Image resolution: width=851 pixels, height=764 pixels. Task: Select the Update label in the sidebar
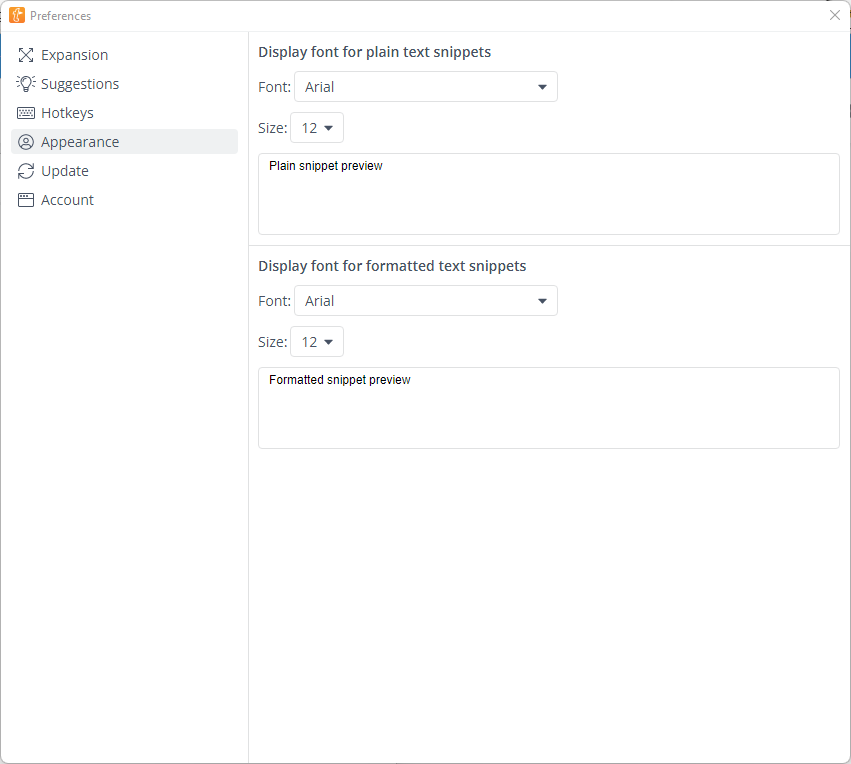(x=65, y=171)
